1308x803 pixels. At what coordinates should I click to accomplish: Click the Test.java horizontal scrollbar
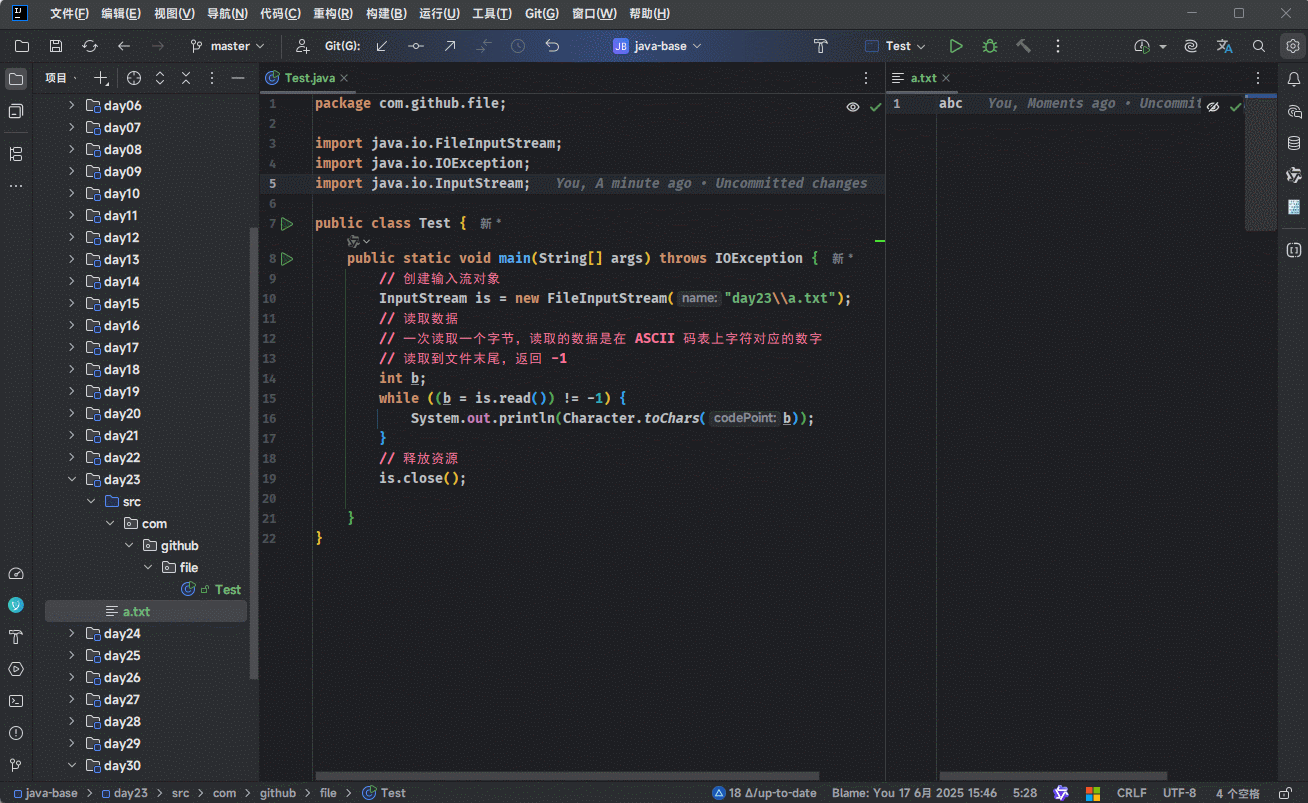pos(567,775)
